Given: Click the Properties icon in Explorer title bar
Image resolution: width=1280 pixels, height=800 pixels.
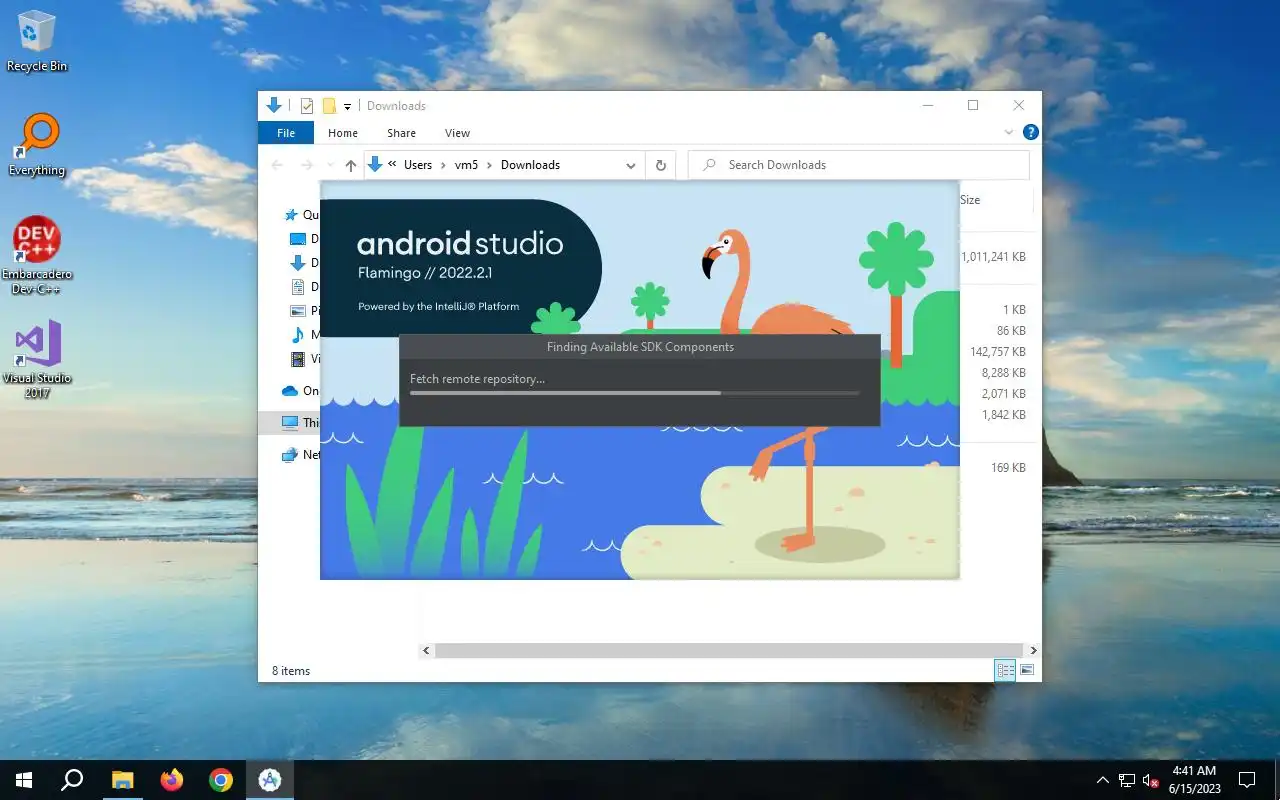Looking at the screenshot, I should 307,106.
